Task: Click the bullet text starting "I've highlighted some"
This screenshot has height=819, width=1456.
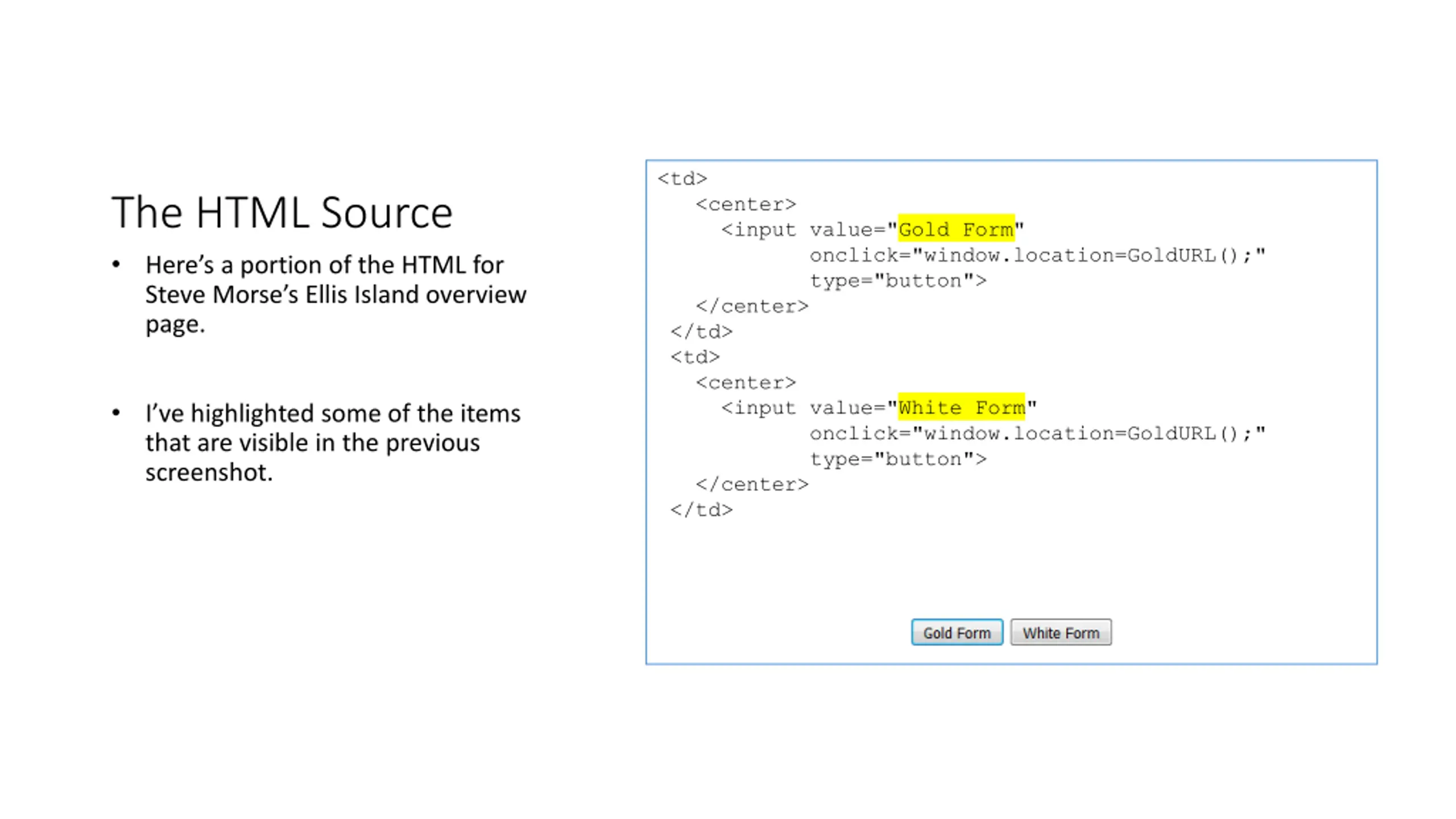Action: click(333, 442)
